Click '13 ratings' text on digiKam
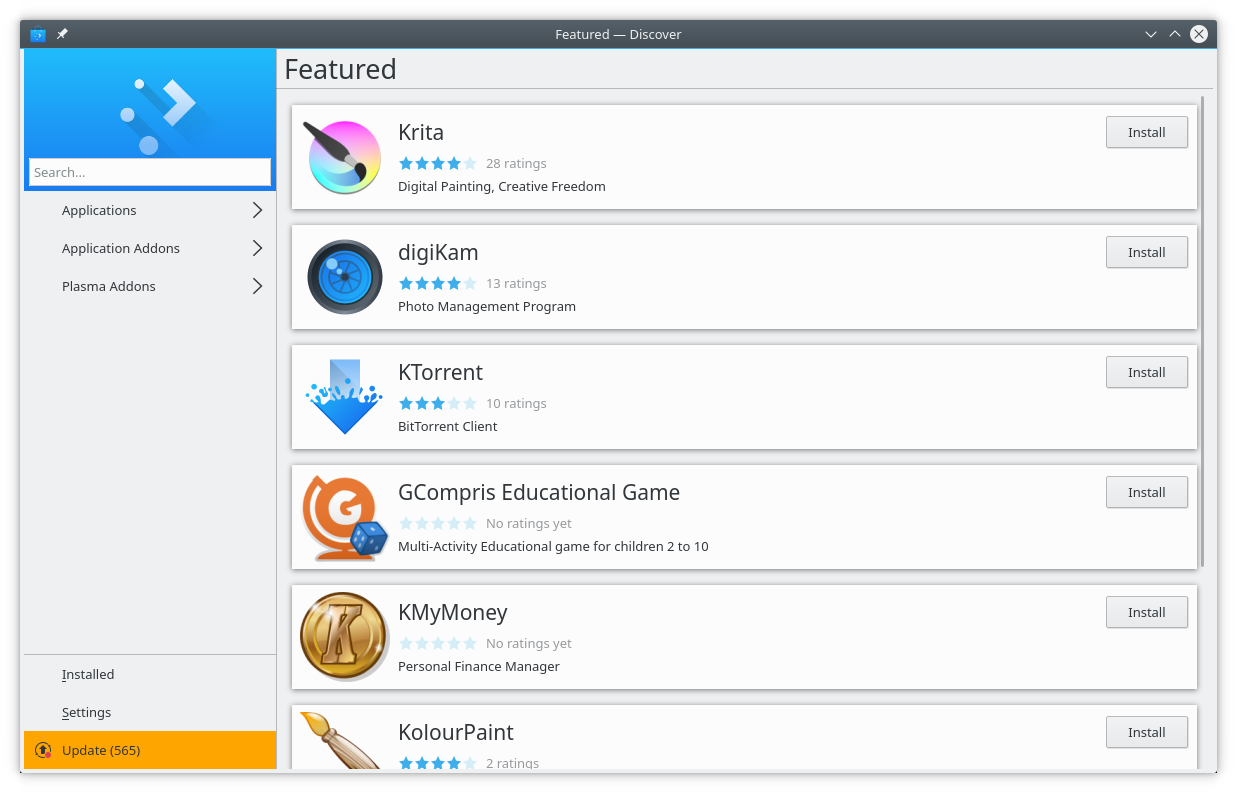This screenshot has height=793, width=1237. pyautogui.click(x=516, y=283)
